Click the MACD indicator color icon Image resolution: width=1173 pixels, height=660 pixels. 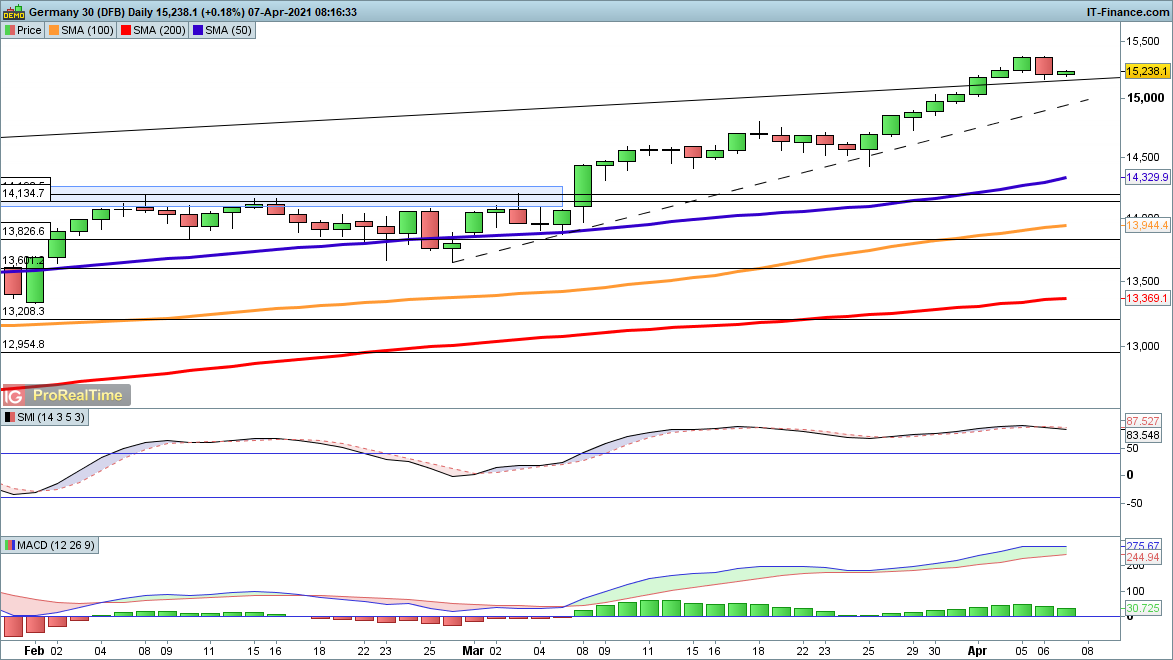coord(10,545)
